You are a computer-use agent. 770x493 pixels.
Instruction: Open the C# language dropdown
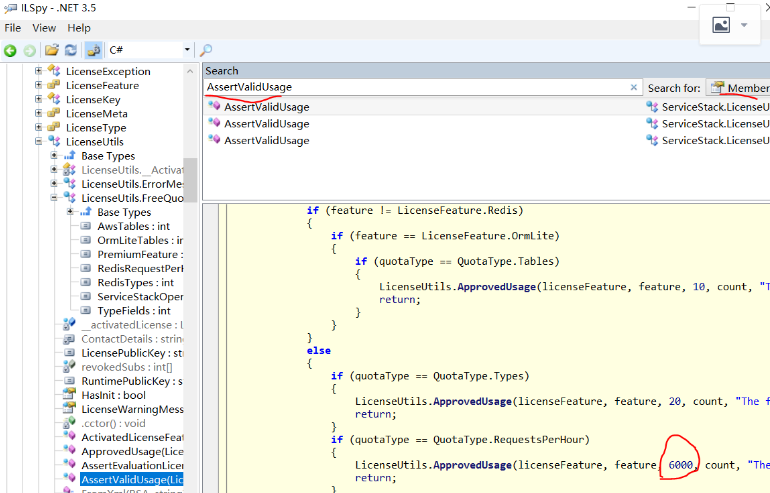pyautogui.click(x=186, y=50)
